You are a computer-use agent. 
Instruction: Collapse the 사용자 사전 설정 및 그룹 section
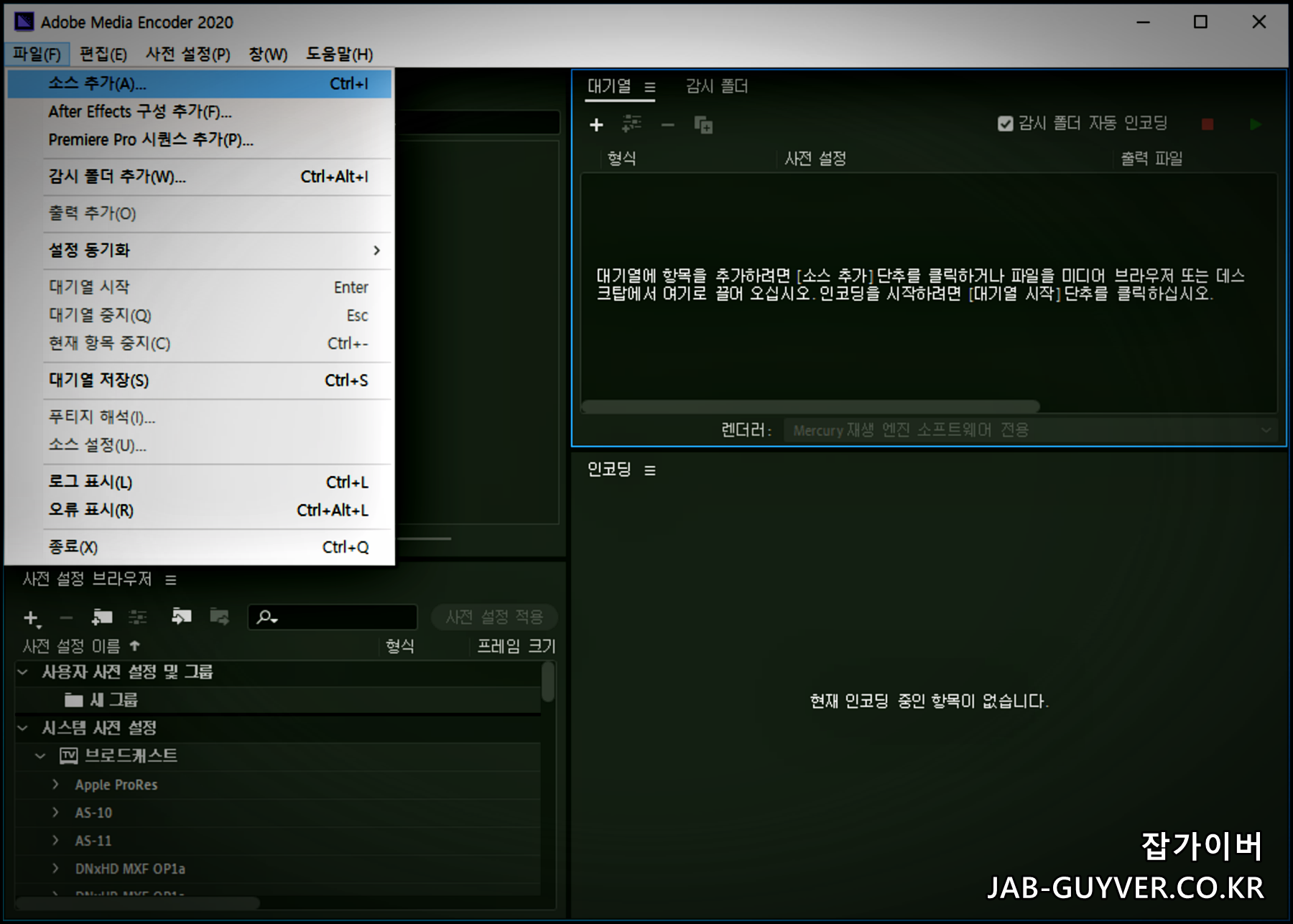coord(23,672)
